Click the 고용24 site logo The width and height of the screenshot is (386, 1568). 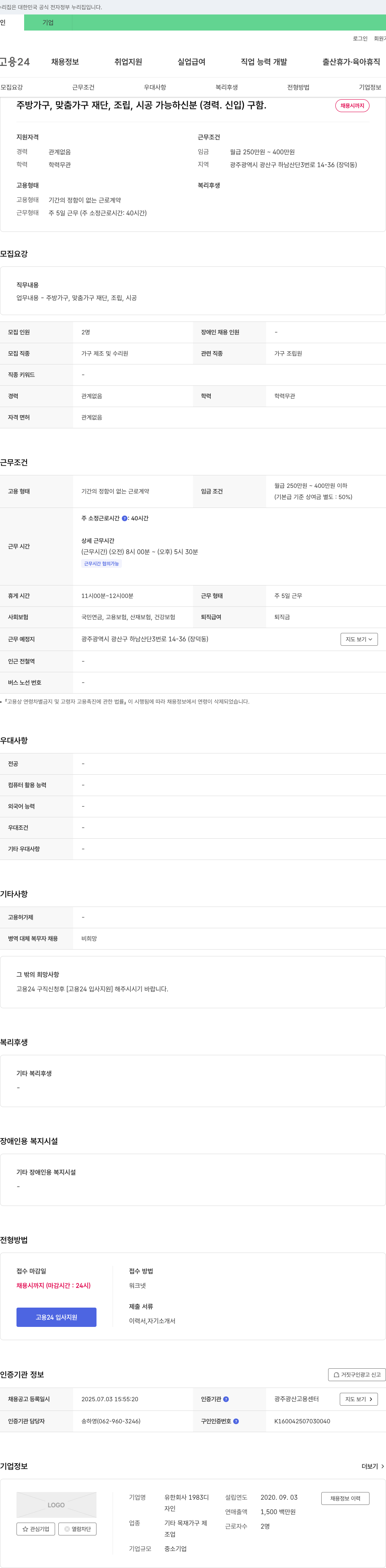[14, 61]
